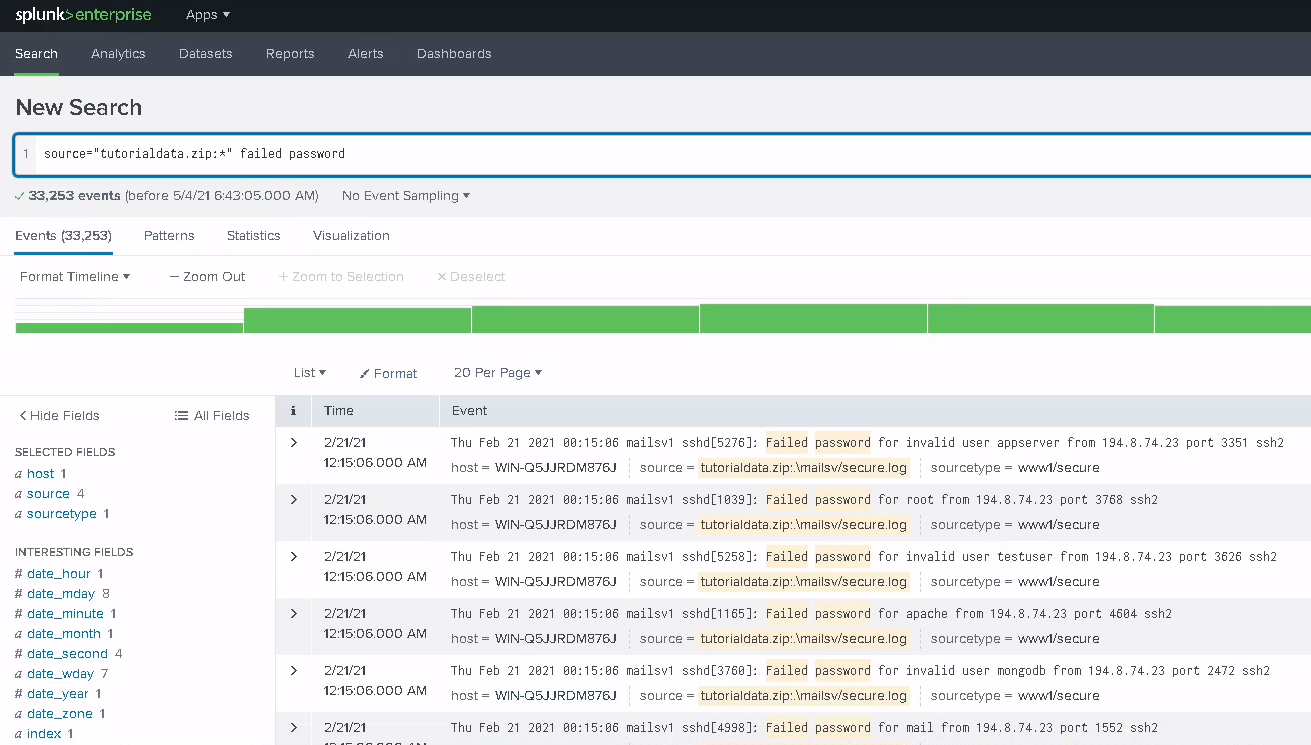Open the All Fields dialog
The height and width of the screenshot is (745, 1311).
211,415
